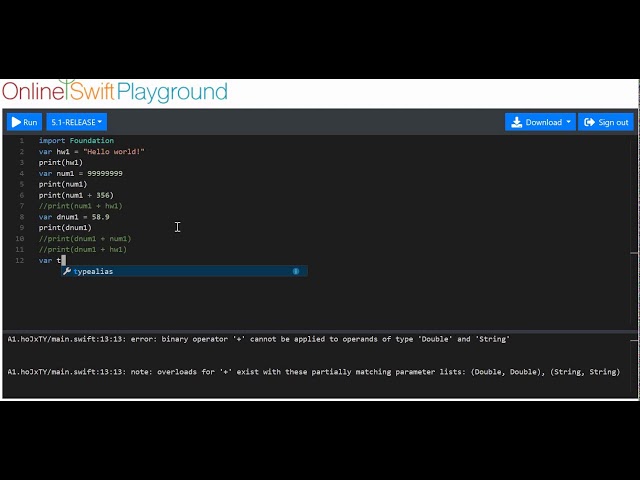The height and width of the screenshot is (480, 640).
Task: Click the line 'print(num1)'
Action: (x=63, y=184)
